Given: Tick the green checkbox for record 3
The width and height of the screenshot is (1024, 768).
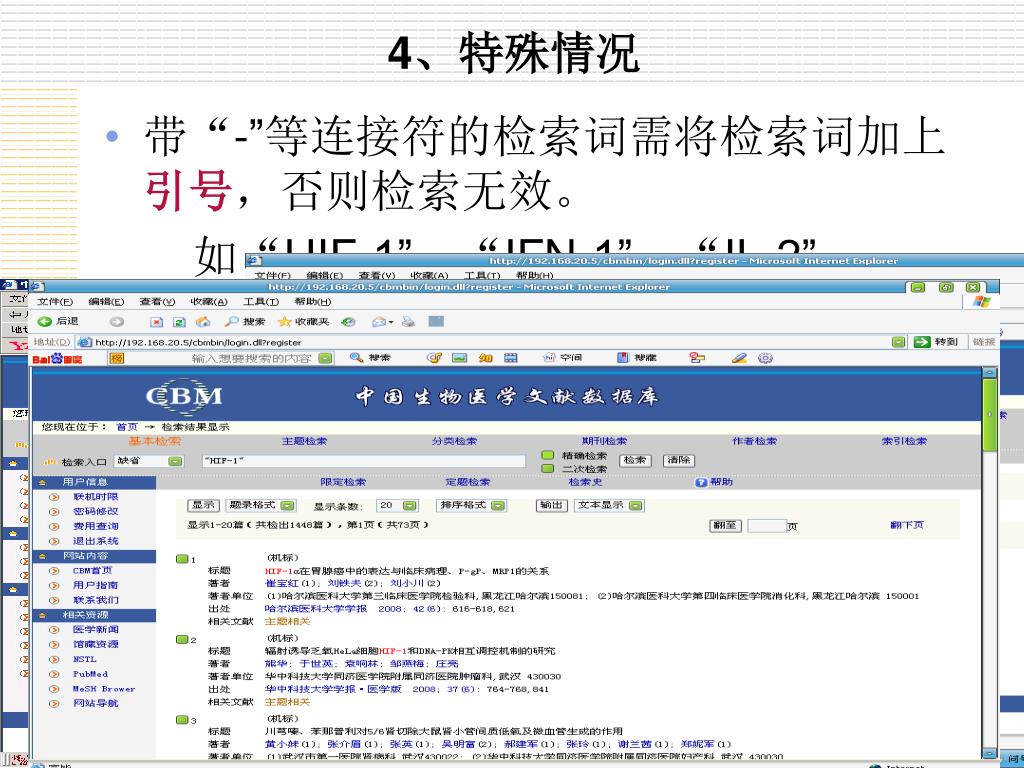Looking at the screenshot, I should pyautogui.click(x=182, y=720).
